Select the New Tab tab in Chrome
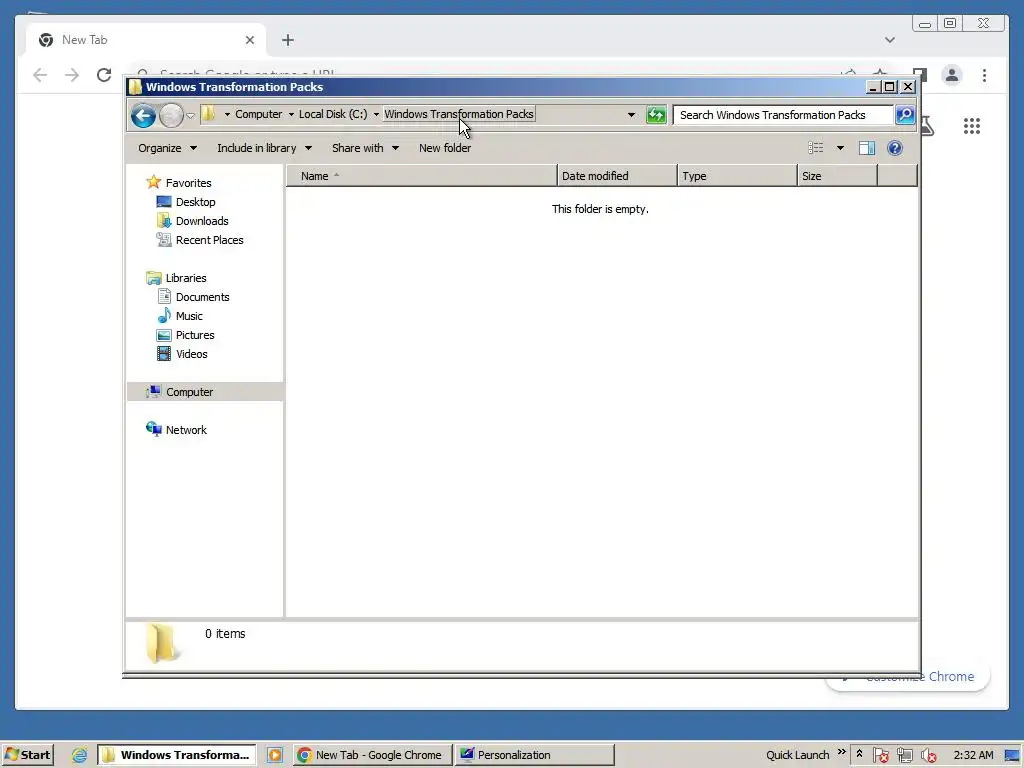The image size is (1024, 768). (x=146, y=40)
